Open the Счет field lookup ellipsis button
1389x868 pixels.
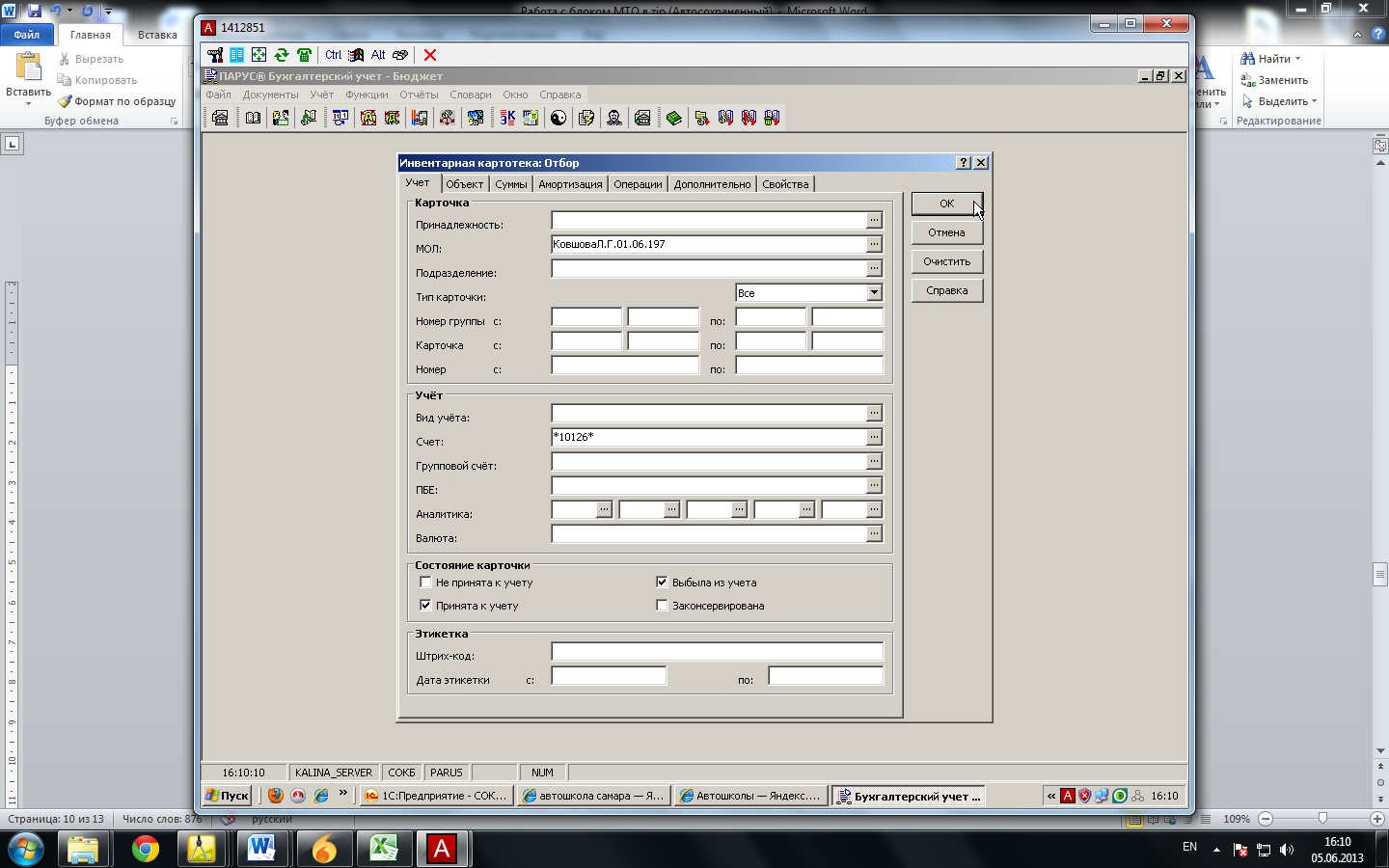click(874, 437)
